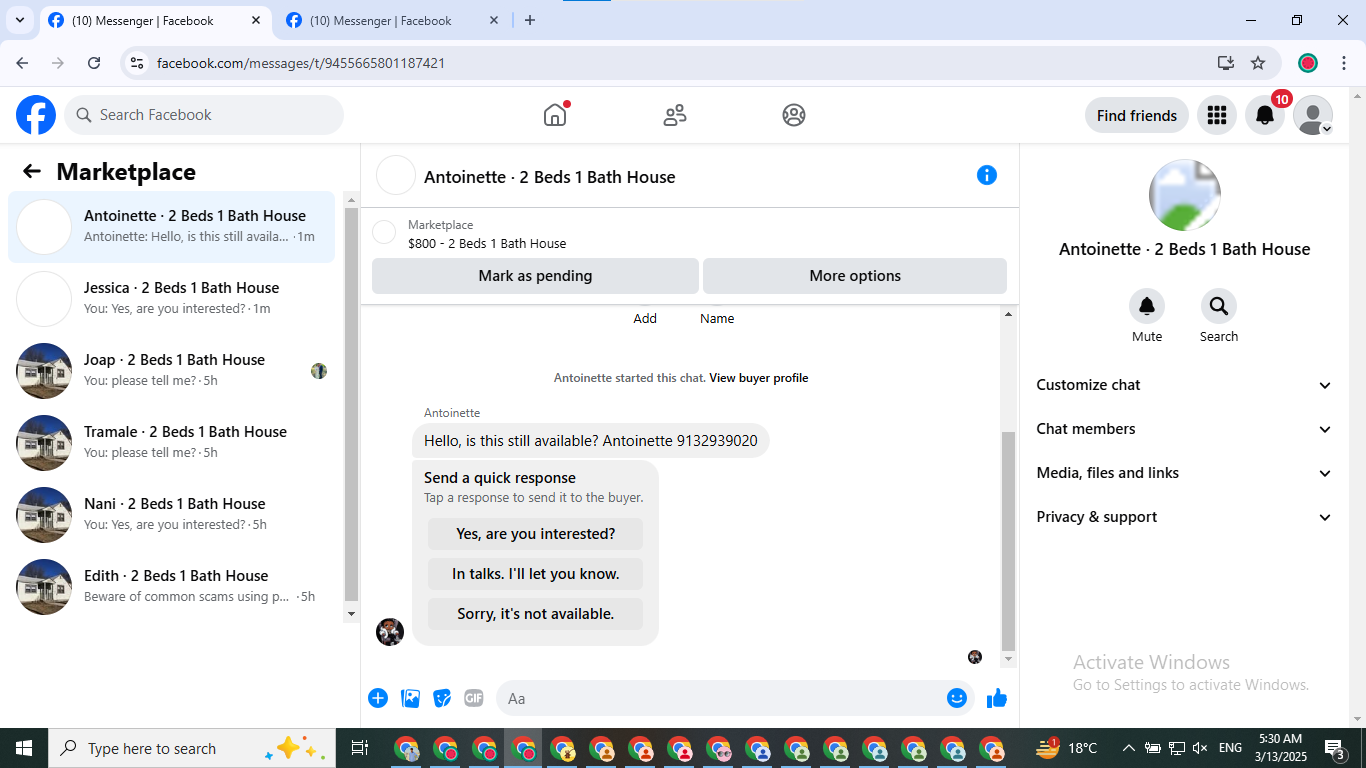This screenshot has width=1366, height=768.
Task: Send a thumbs-up like
Action: pyautogui.click(x=997, y=698)
